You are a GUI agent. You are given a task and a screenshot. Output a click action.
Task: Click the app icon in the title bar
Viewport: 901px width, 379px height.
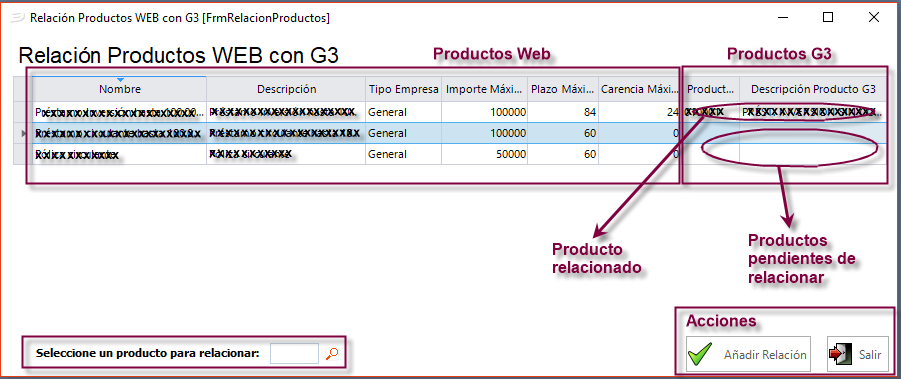(17, 18)
